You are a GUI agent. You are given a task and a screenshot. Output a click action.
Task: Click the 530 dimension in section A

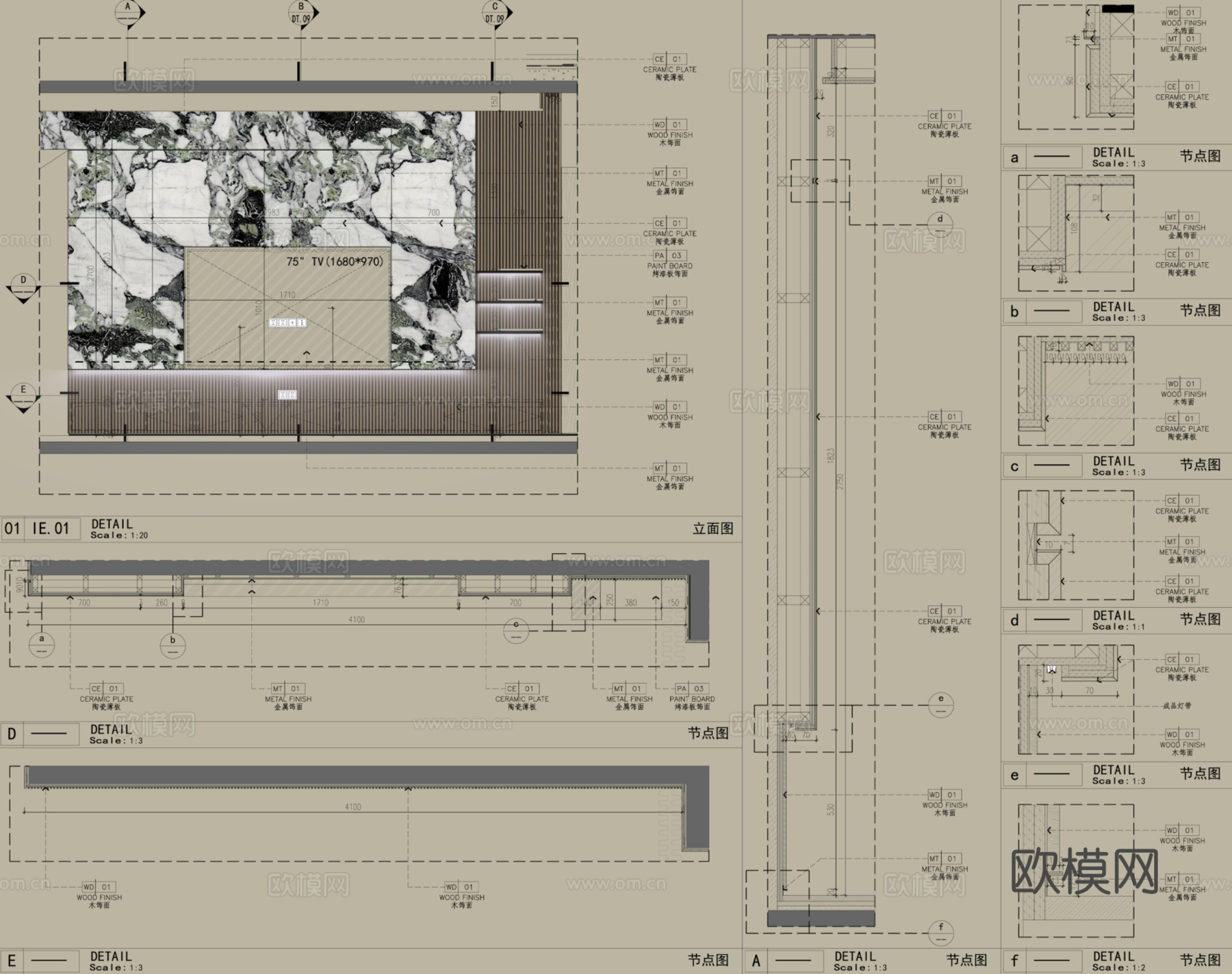831,809
